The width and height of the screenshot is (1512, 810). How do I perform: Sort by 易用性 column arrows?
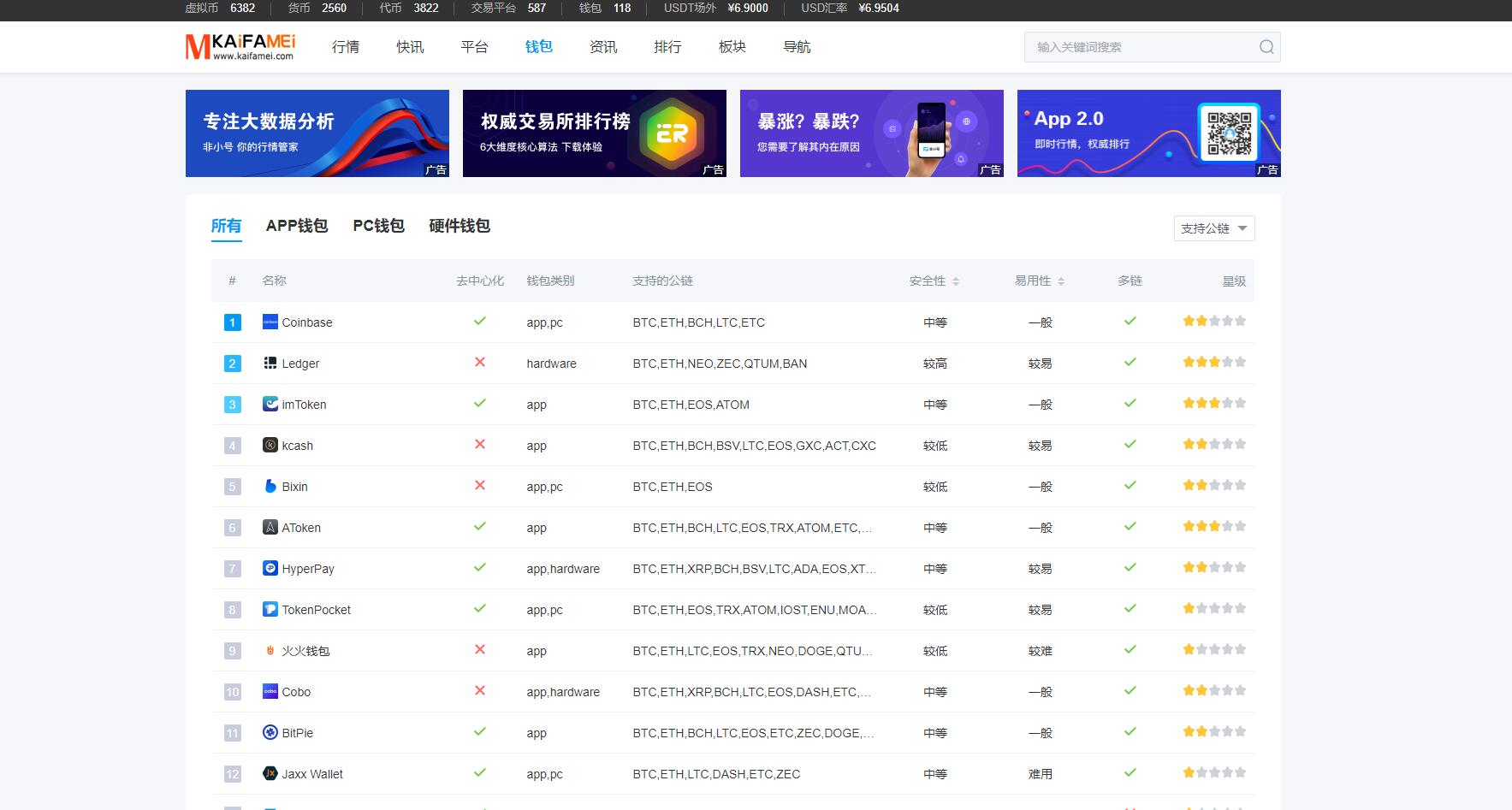pyautogui.click(x=1061, y=281)
